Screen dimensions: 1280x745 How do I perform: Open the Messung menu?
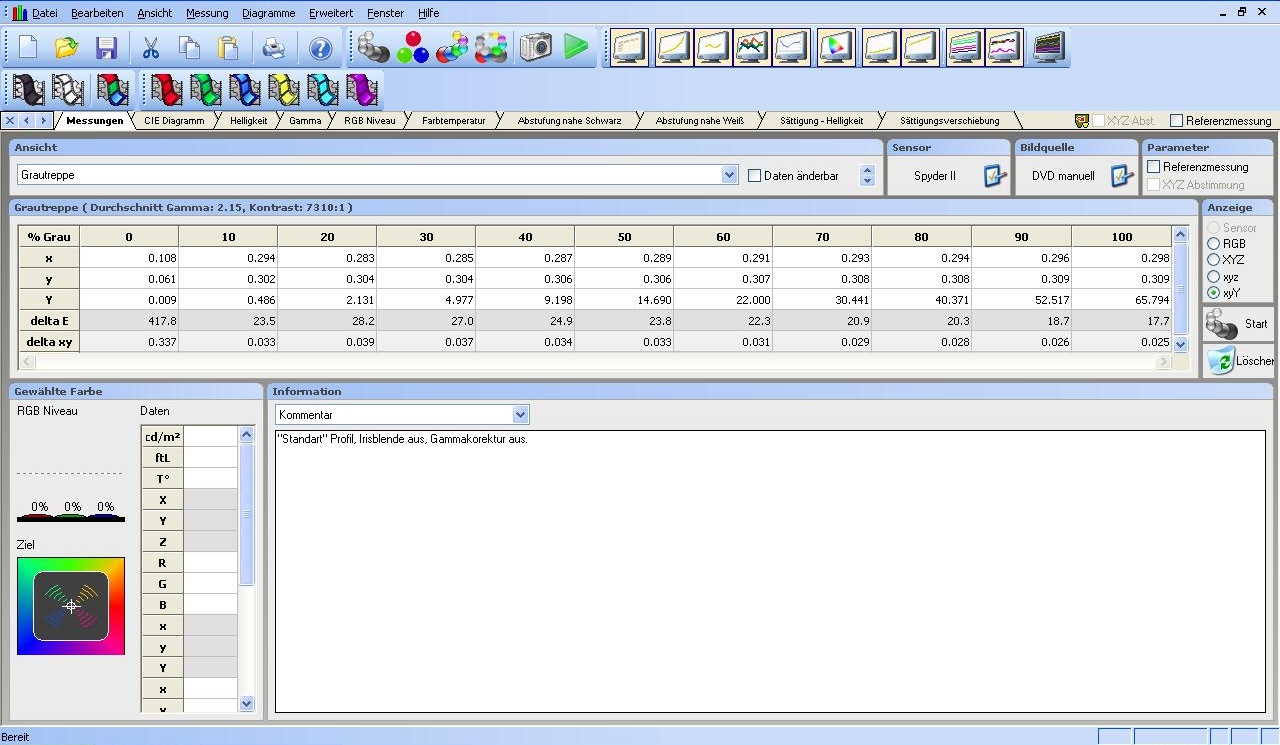(207, 13)
